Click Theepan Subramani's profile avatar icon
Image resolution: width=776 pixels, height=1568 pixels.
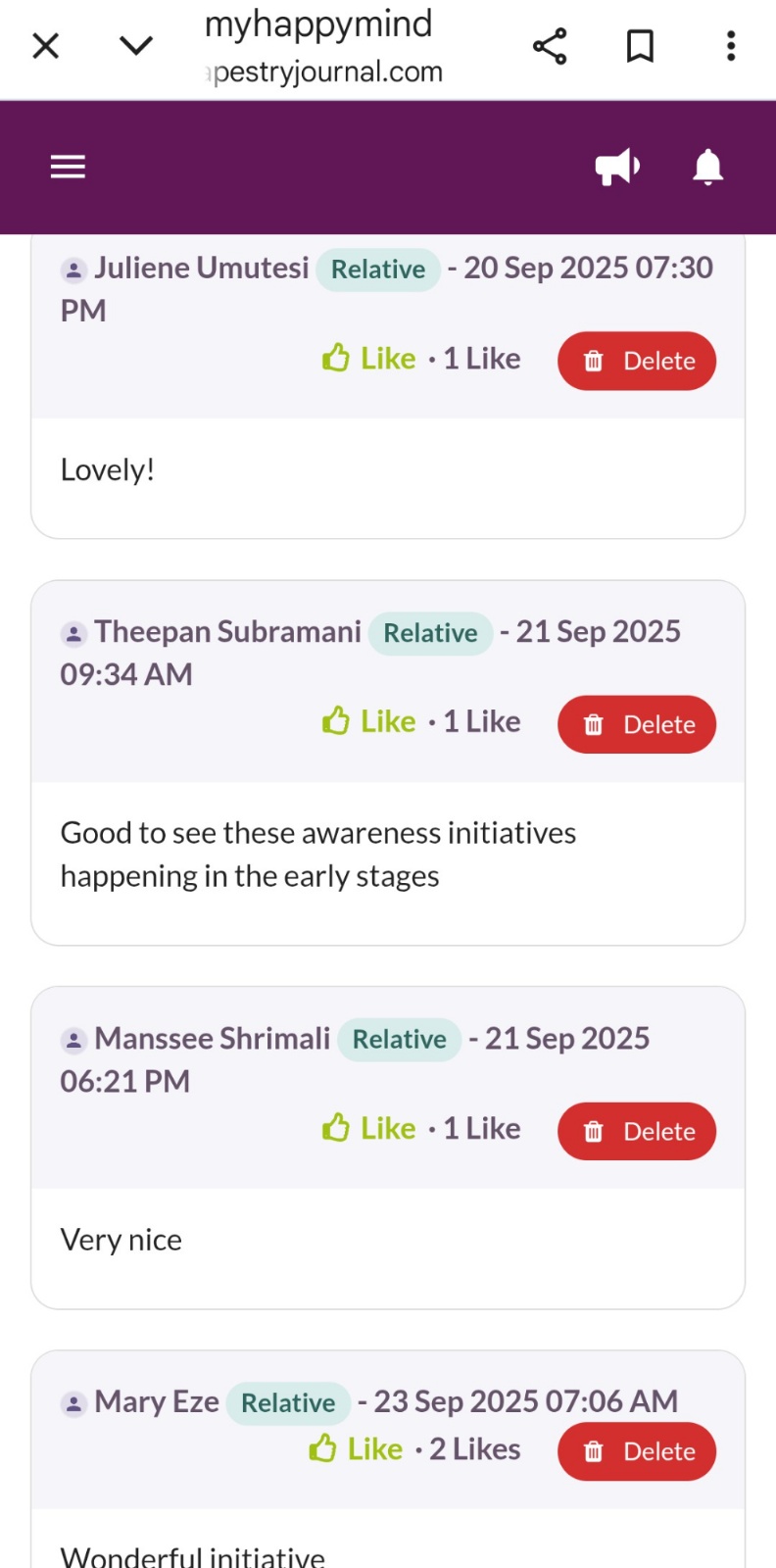[73, 634]
